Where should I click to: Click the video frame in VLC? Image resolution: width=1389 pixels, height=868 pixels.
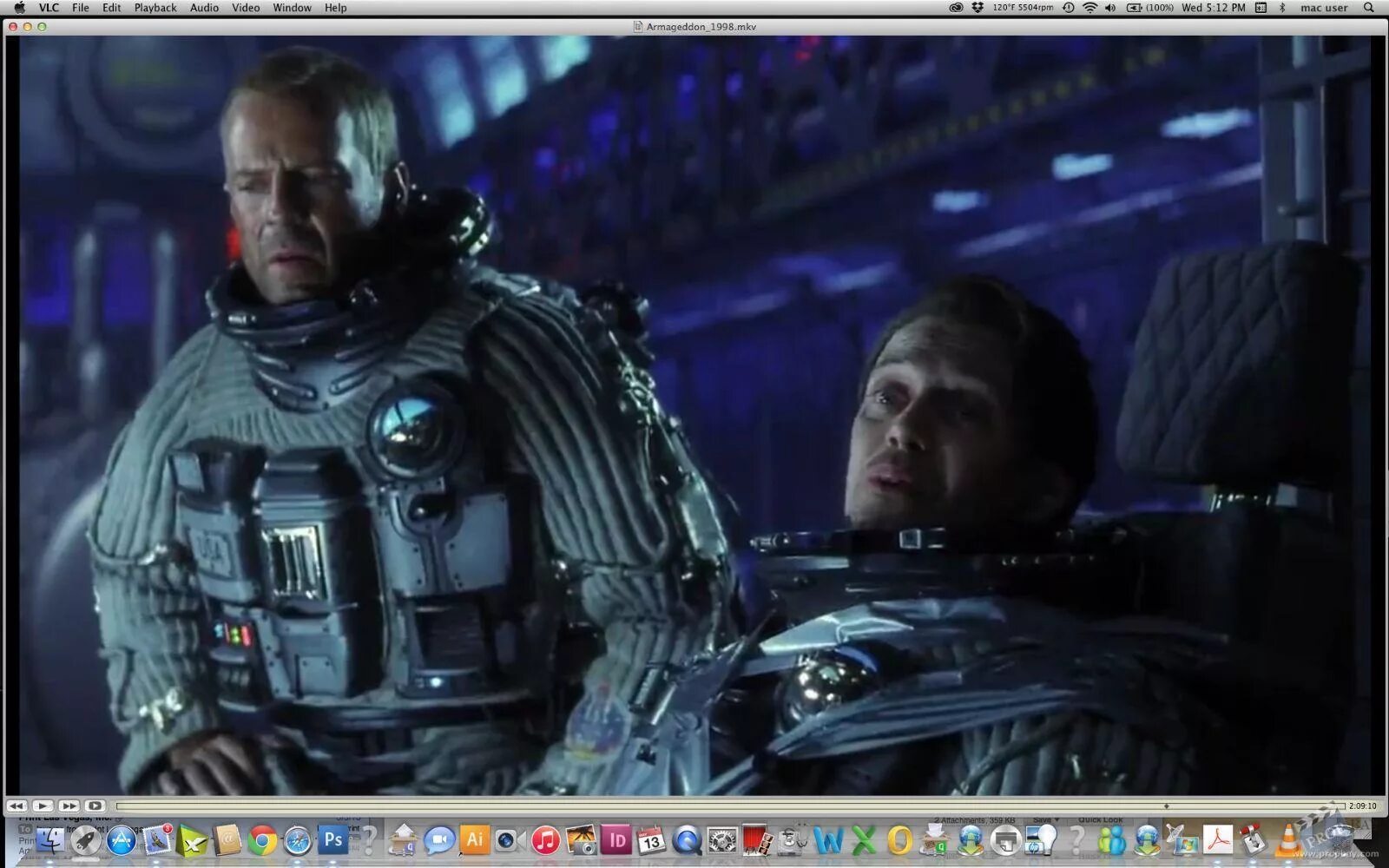(x=694, y=415)
